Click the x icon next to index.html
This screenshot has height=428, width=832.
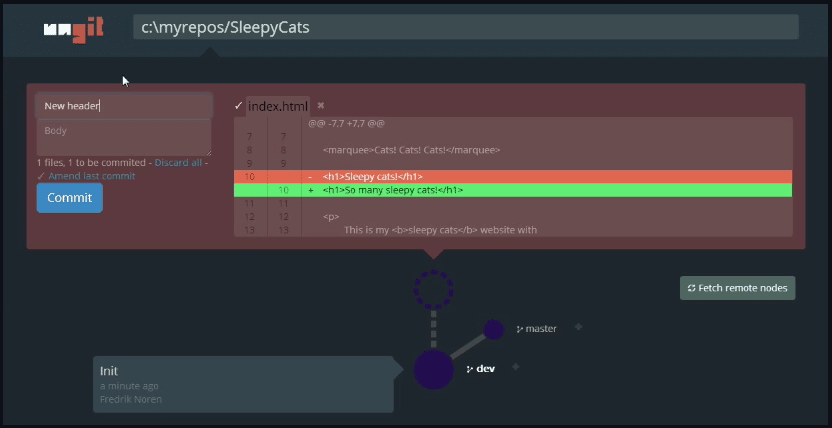click(320, 106)
